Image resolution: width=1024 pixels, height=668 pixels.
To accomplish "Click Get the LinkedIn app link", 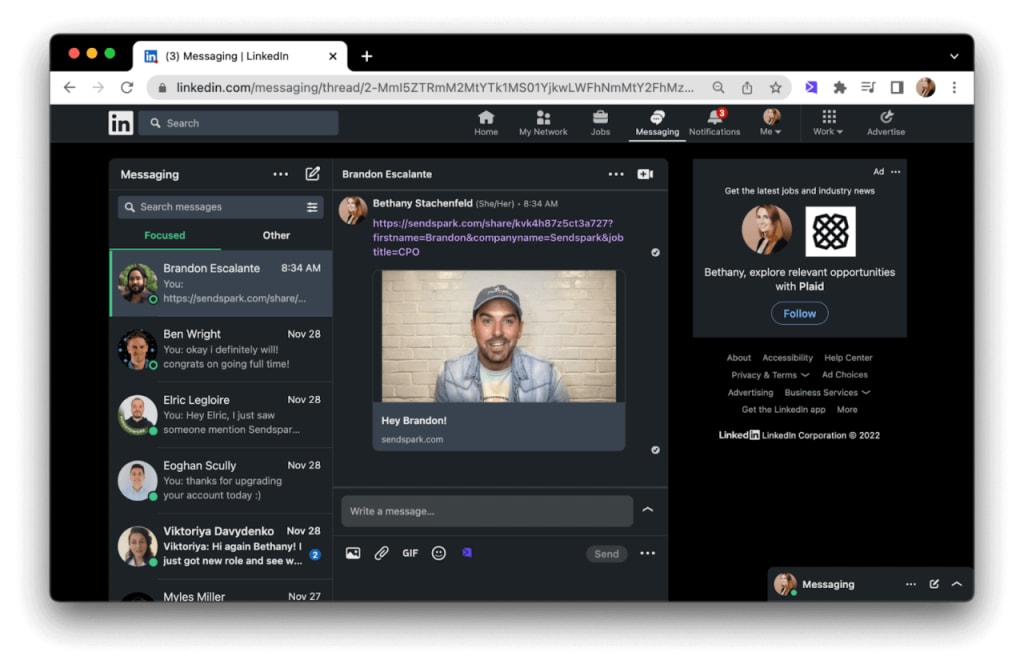I will click(x=783, y=410).
